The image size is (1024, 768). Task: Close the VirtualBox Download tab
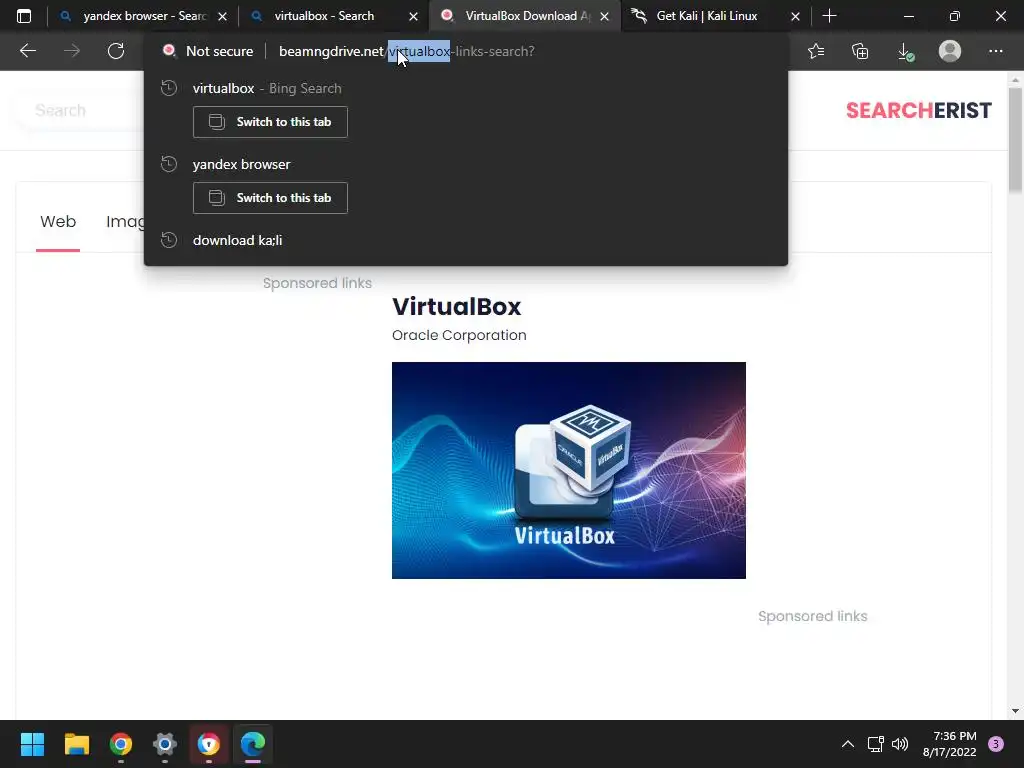[605, 16]
